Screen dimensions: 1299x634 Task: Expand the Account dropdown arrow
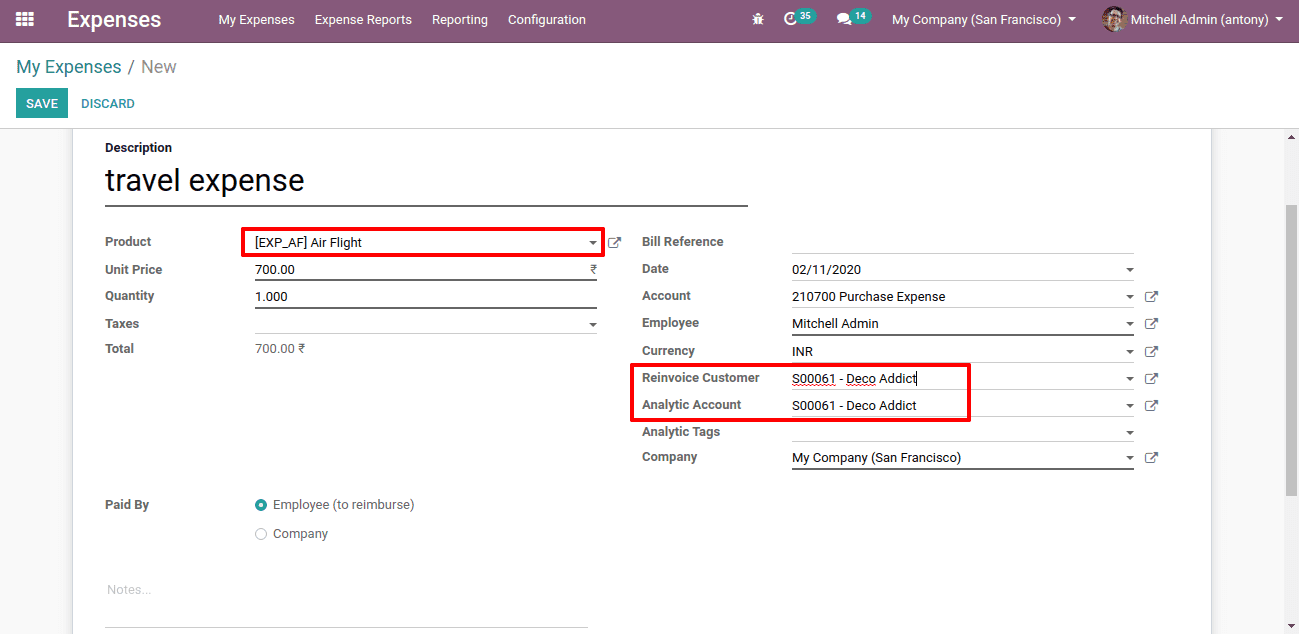(x=1129, y=297)
